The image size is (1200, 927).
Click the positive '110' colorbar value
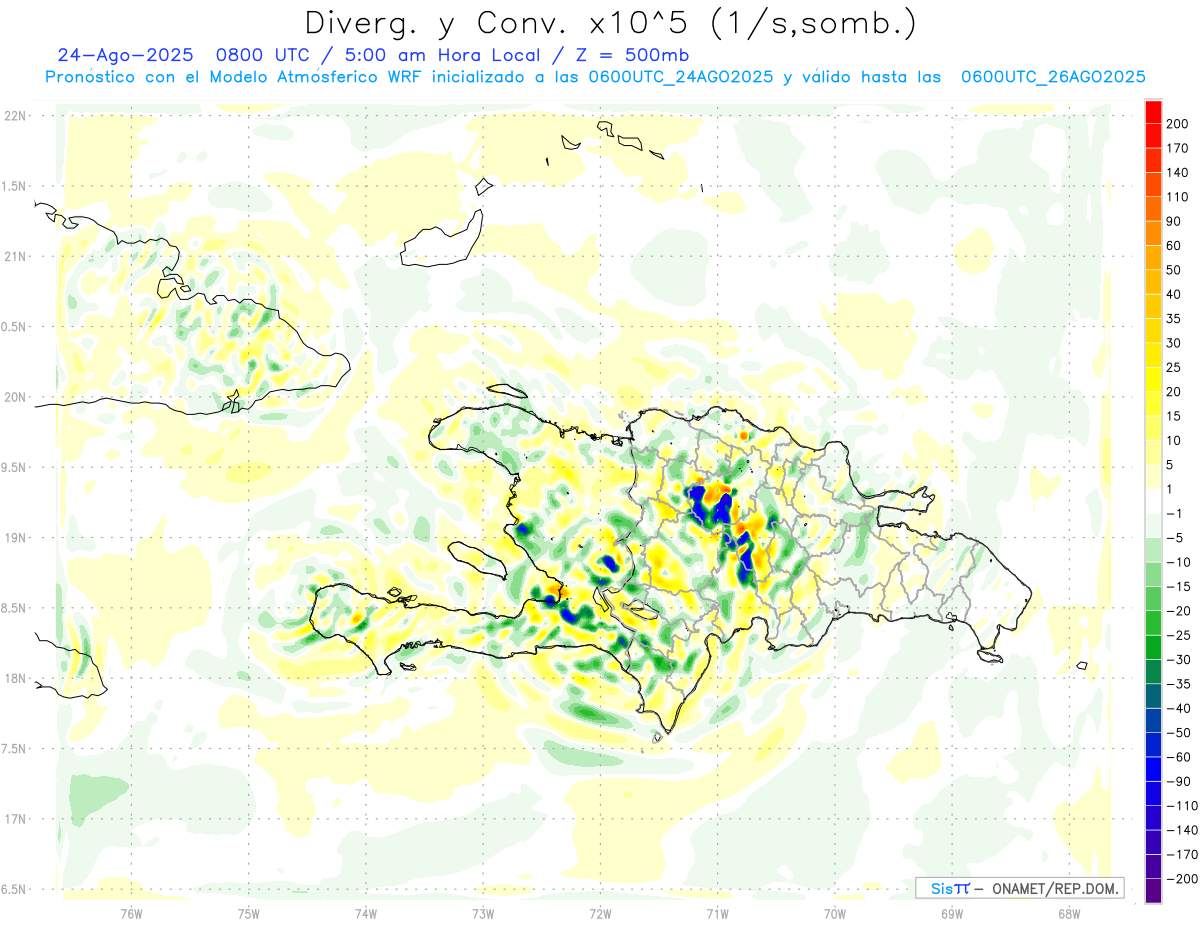[1178, 197]
